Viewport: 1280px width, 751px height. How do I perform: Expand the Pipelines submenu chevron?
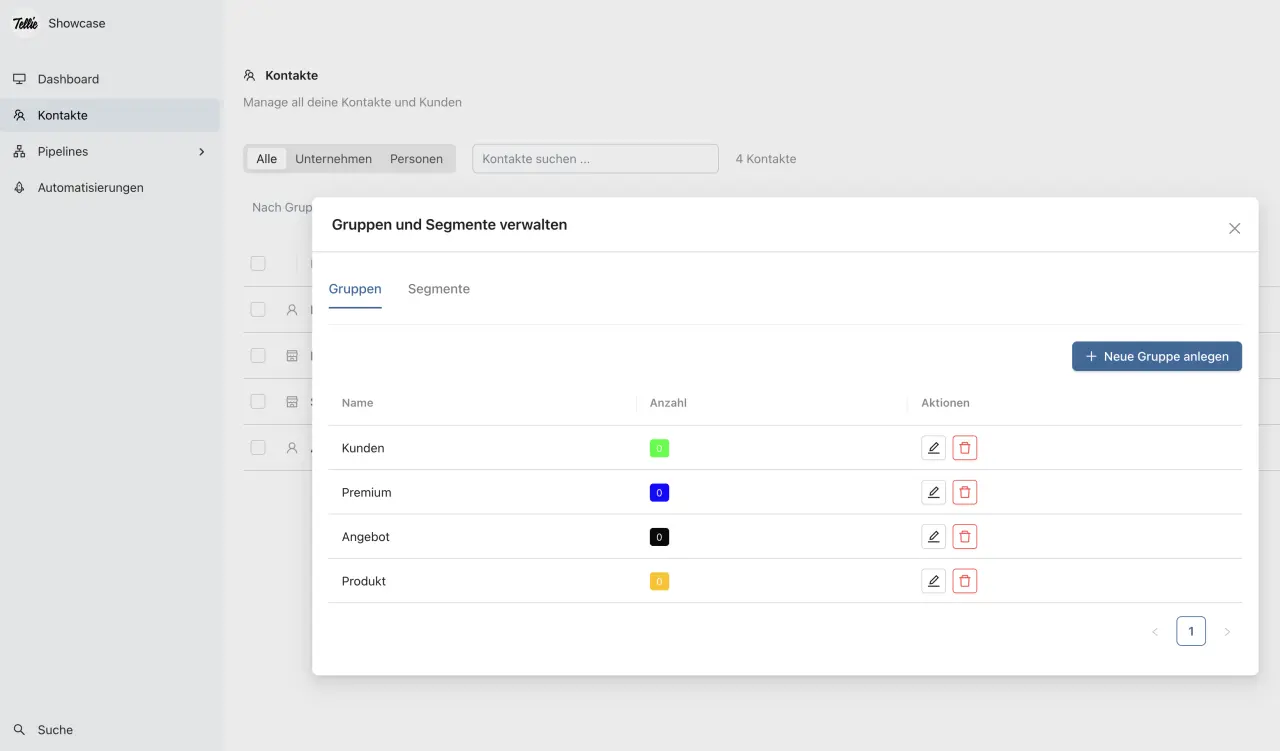(201, 152)
